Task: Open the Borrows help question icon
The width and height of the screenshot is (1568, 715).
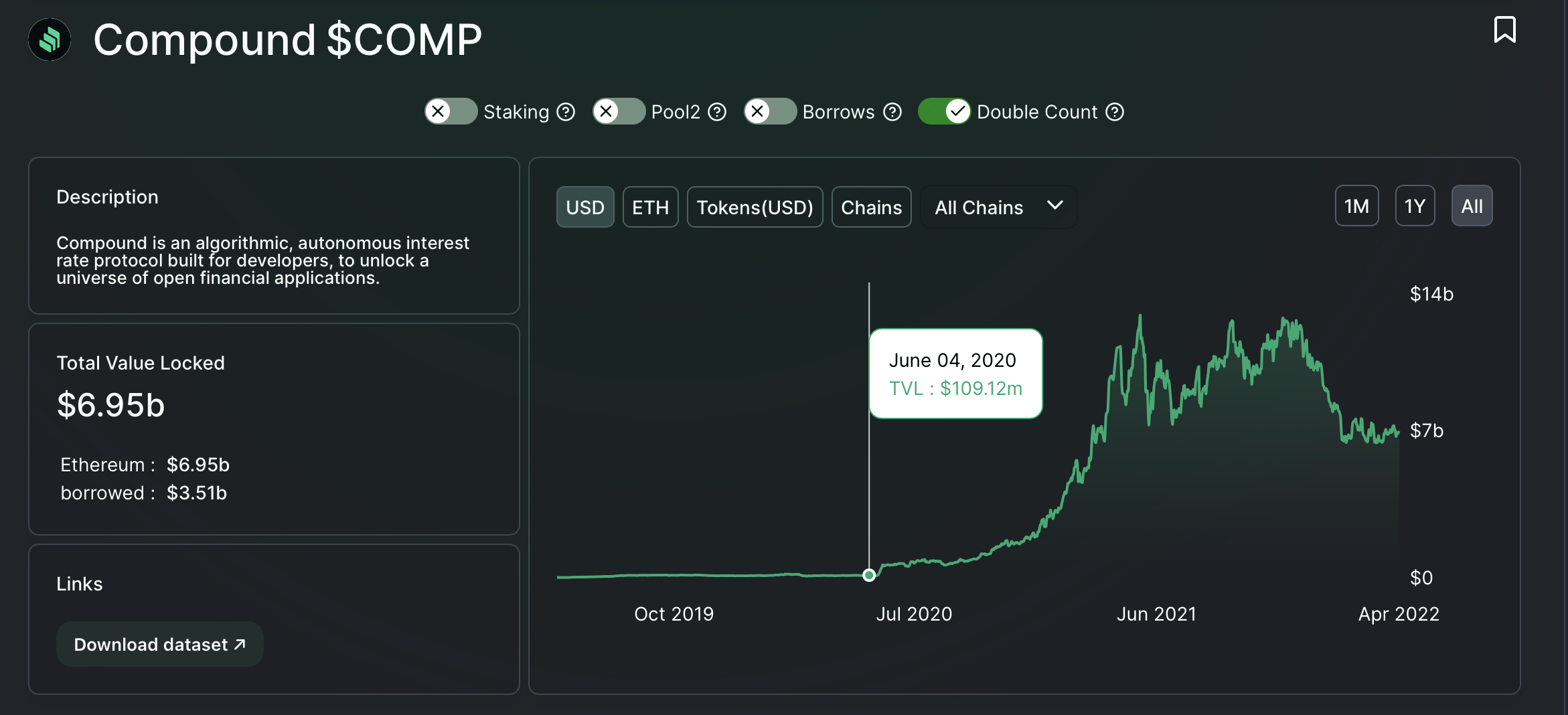Action: [x=892, y=112]
